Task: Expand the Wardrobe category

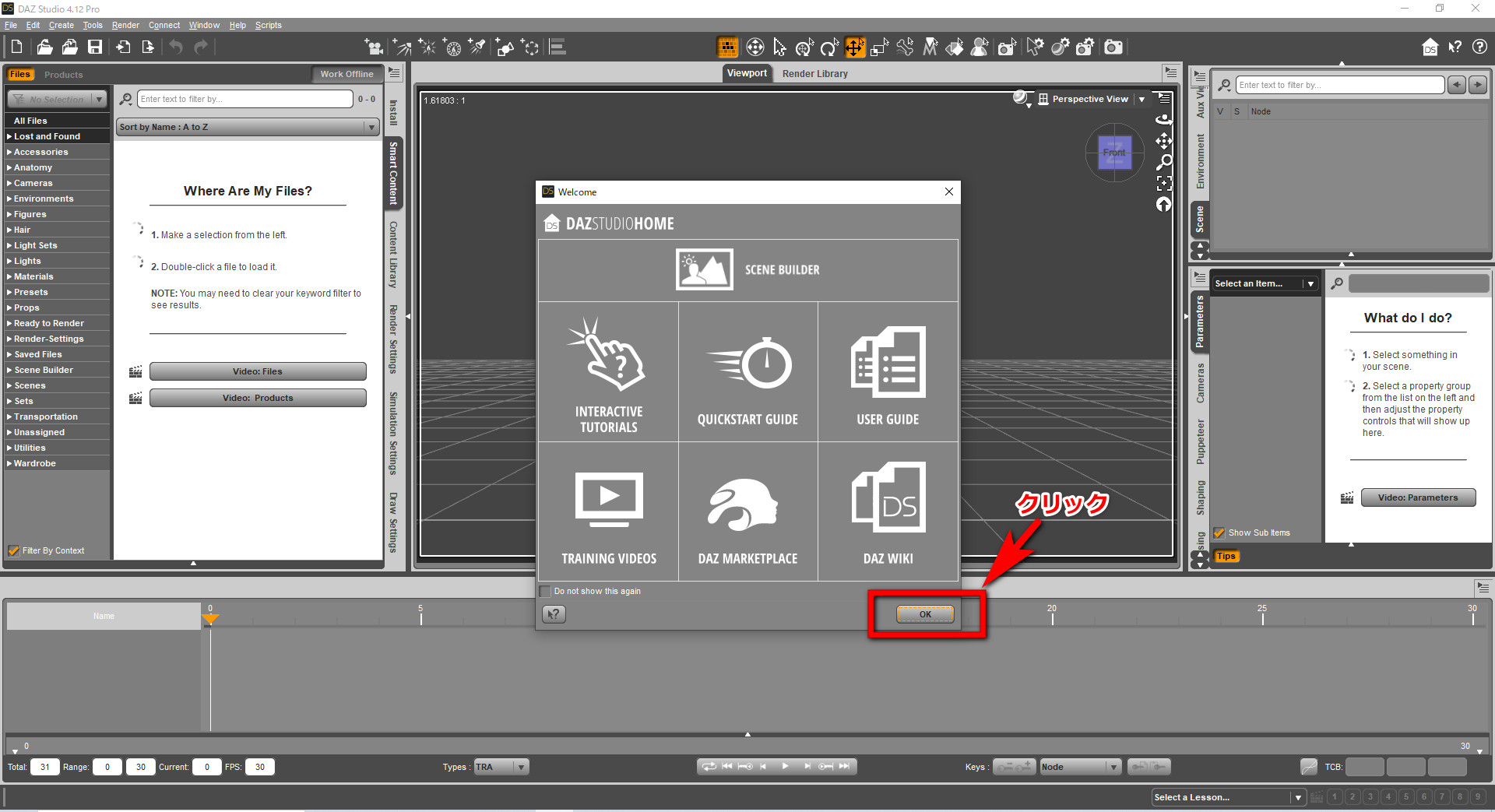Action: (x=33, y=462)
